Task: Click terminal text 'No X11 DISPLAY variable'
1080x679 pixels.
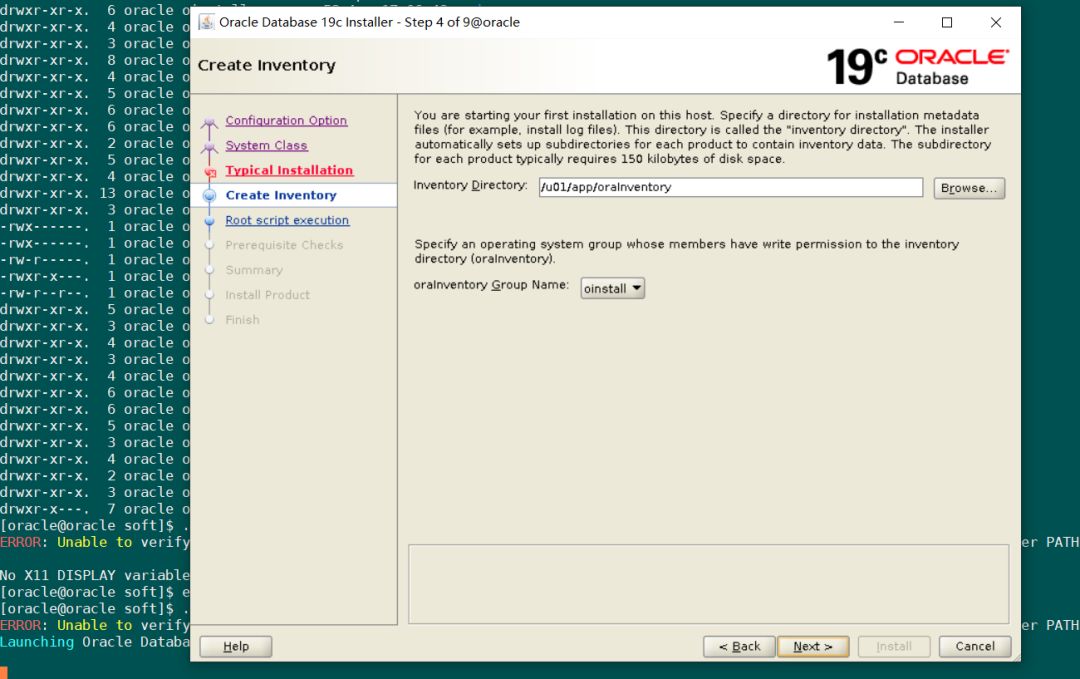Action: point(95,575)
